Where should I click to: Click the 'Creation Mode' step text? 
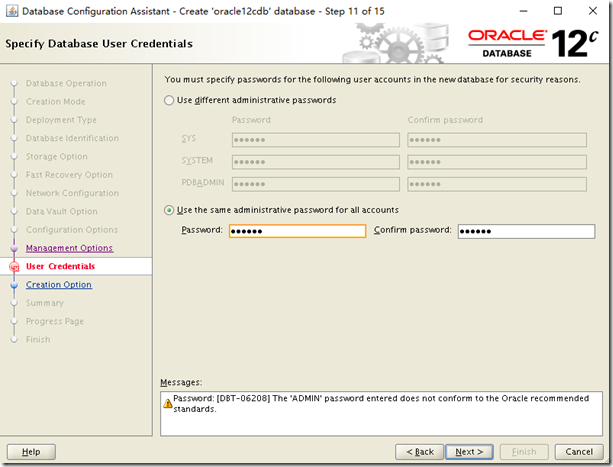pos(56,102)
